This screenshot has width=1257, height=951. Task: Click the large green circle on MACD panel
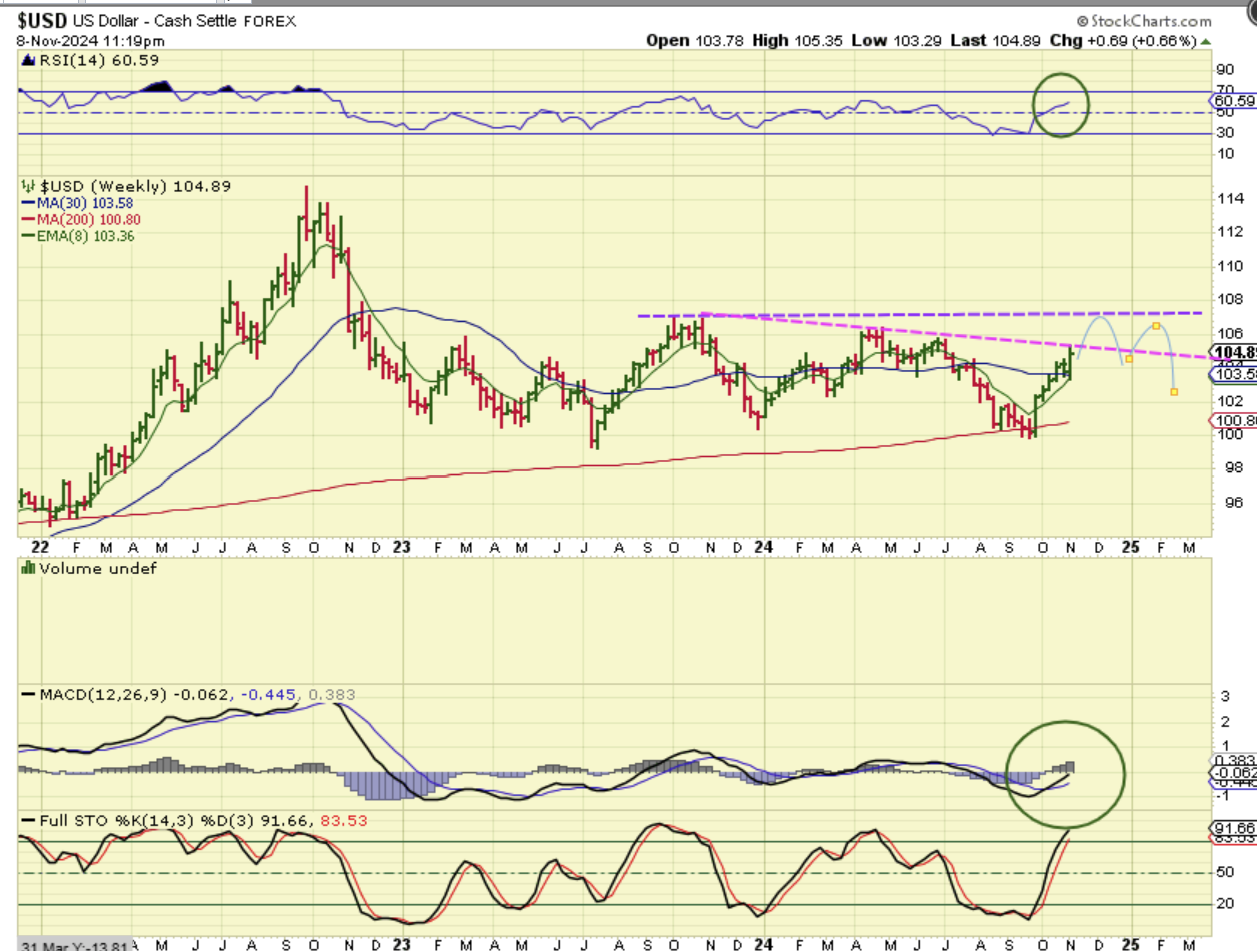[x=1066, y=772]
